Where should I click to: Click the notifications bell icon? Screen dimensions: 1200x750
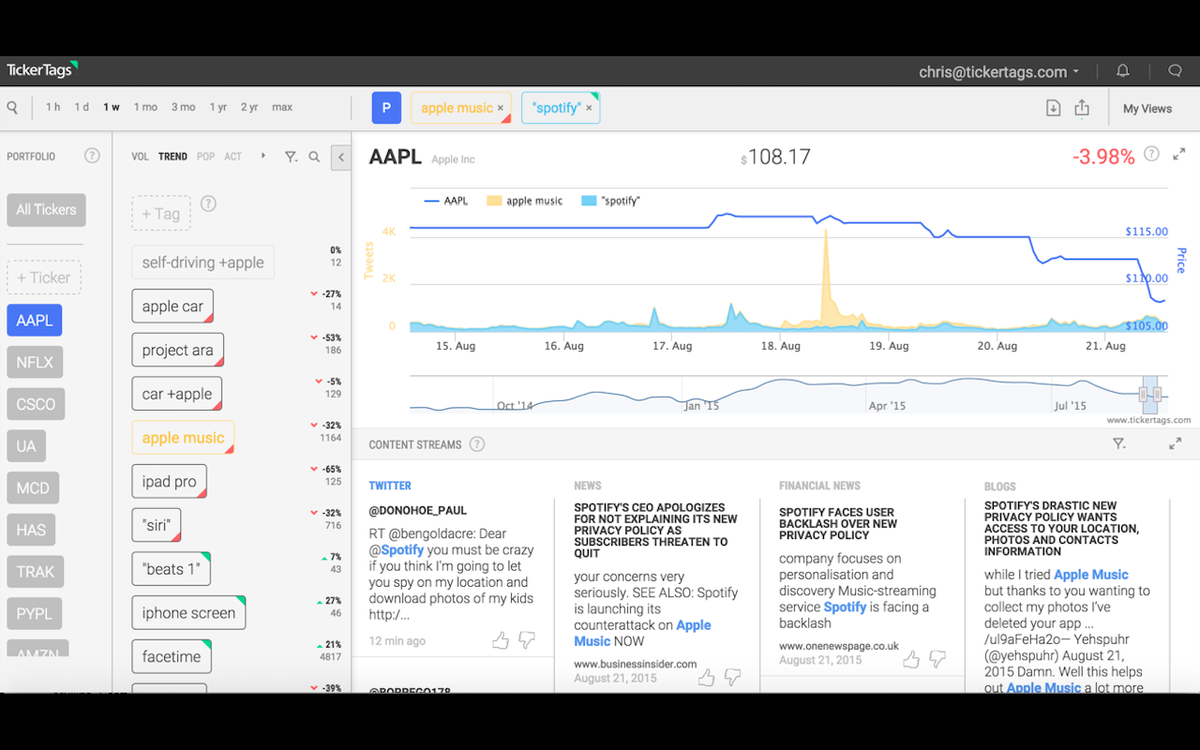[1123, 71]
